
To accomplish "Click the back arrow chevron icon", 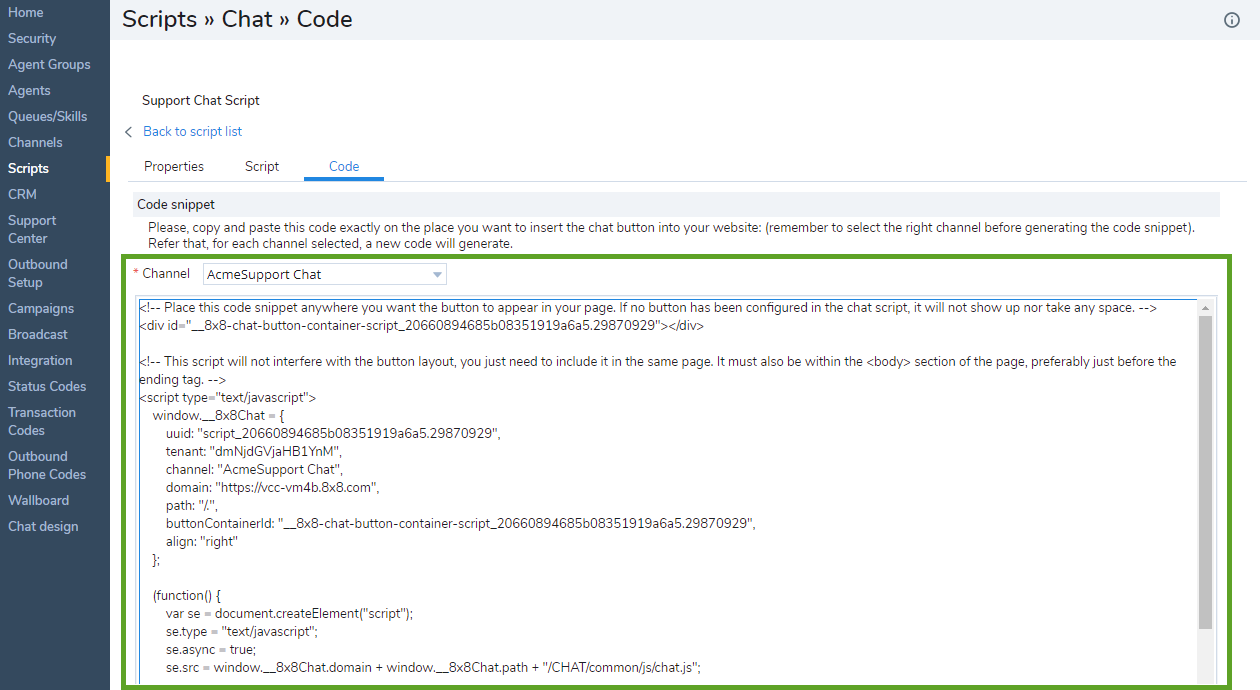I will 128,132.
